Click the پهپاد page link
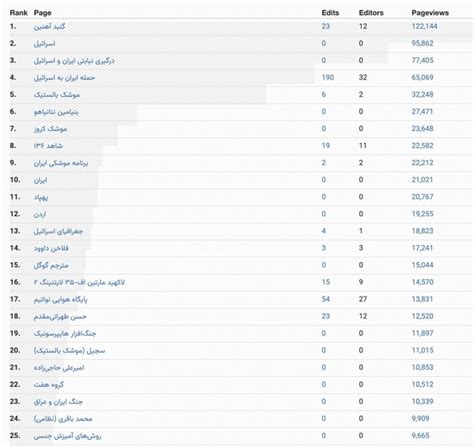Image resolution: width=474 pixels, height=446 pixels. 41,197
